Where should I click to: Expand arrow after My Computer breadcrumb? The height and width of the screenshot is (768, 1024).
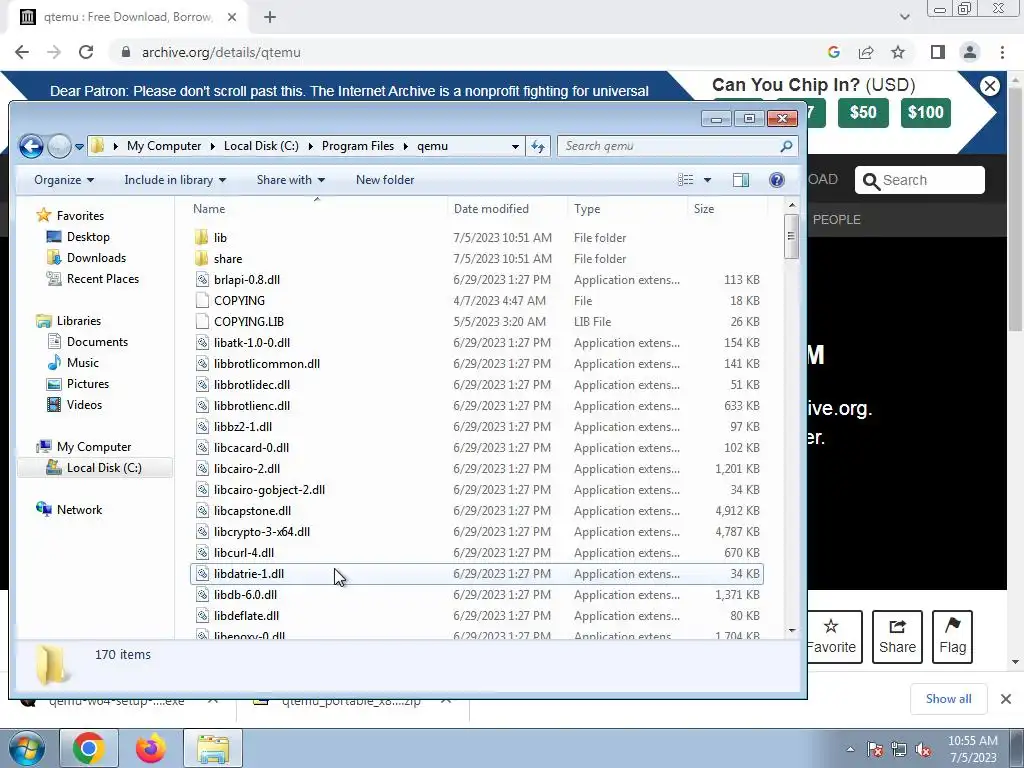point(213,146)
